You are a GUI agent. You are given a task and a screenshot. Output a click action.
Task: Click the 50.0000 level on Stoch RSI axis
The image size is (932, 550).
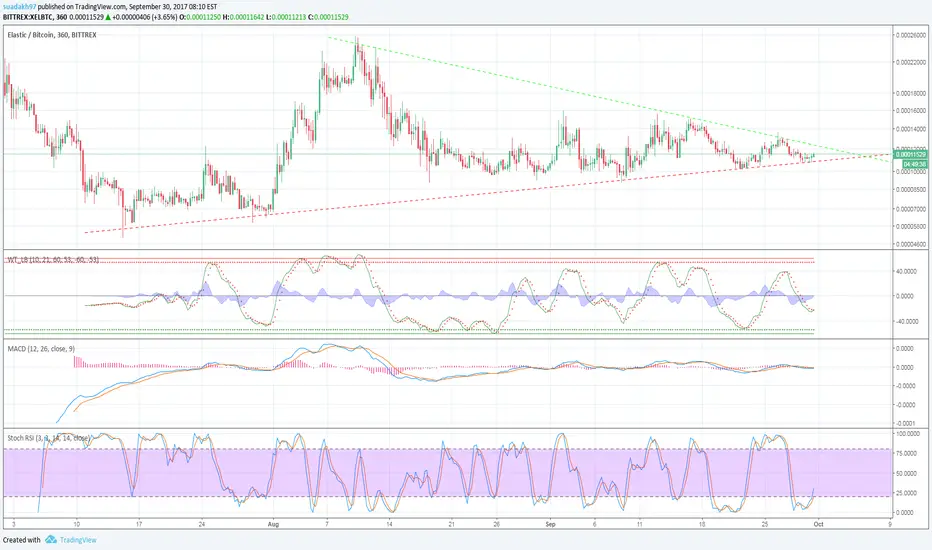coord(908,473)
